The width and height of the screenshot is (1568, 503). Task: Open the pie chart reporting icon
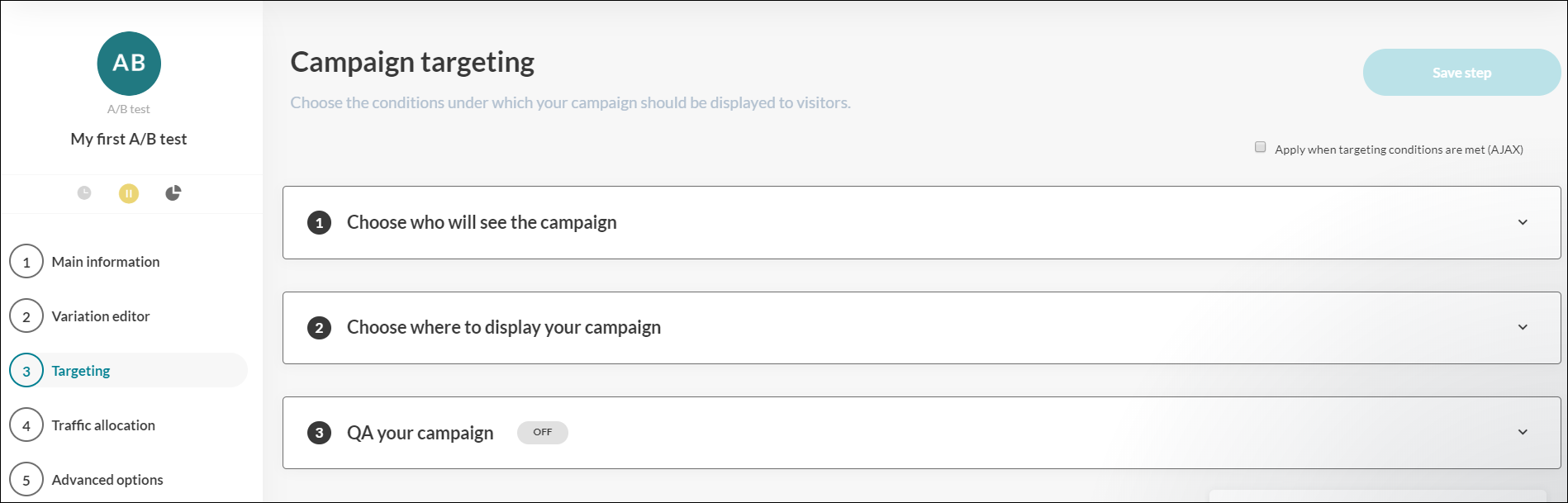click(173, 193)
